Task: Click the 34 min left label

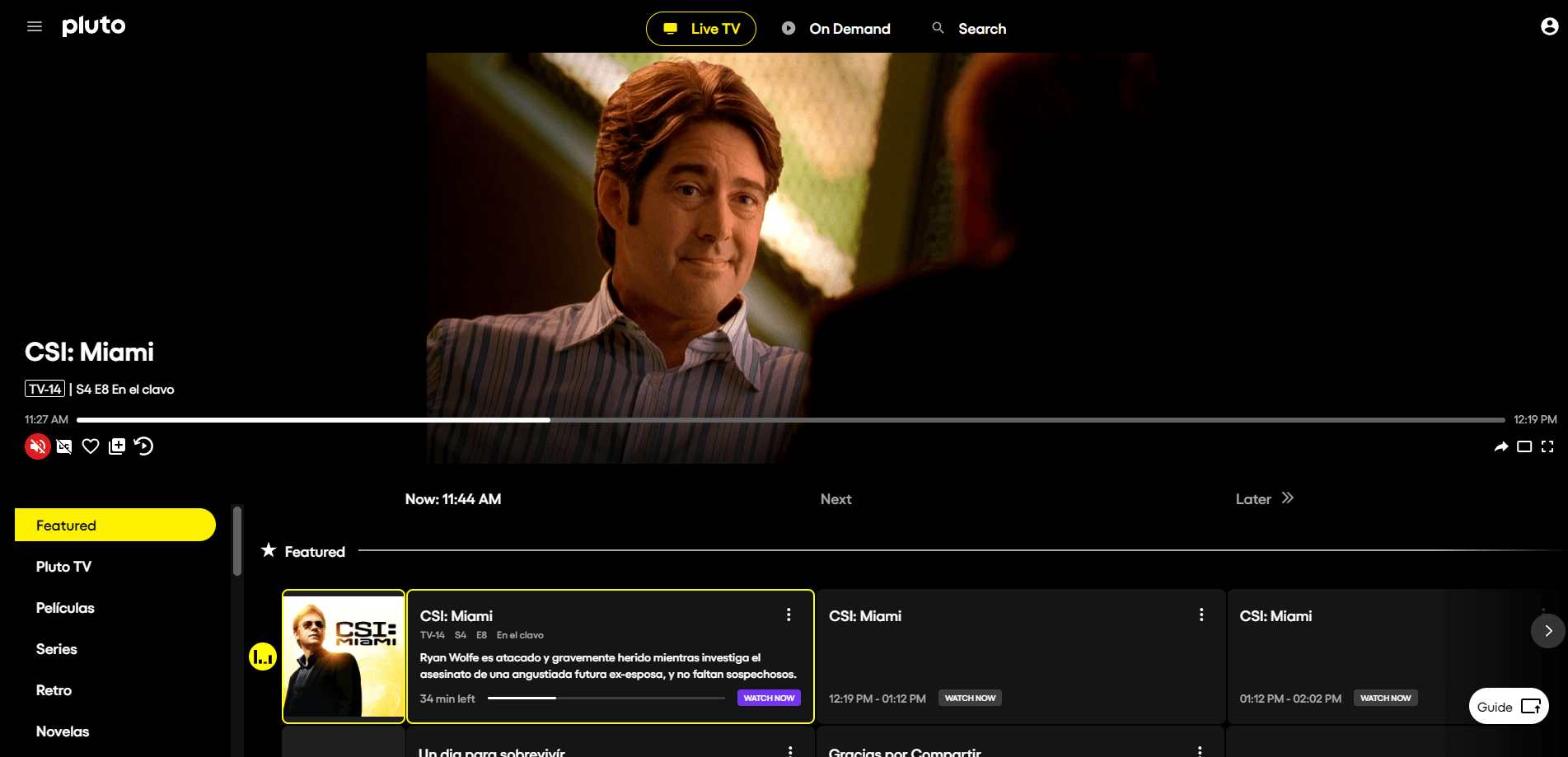Action: pyautogui.click(x=447, y=699)
